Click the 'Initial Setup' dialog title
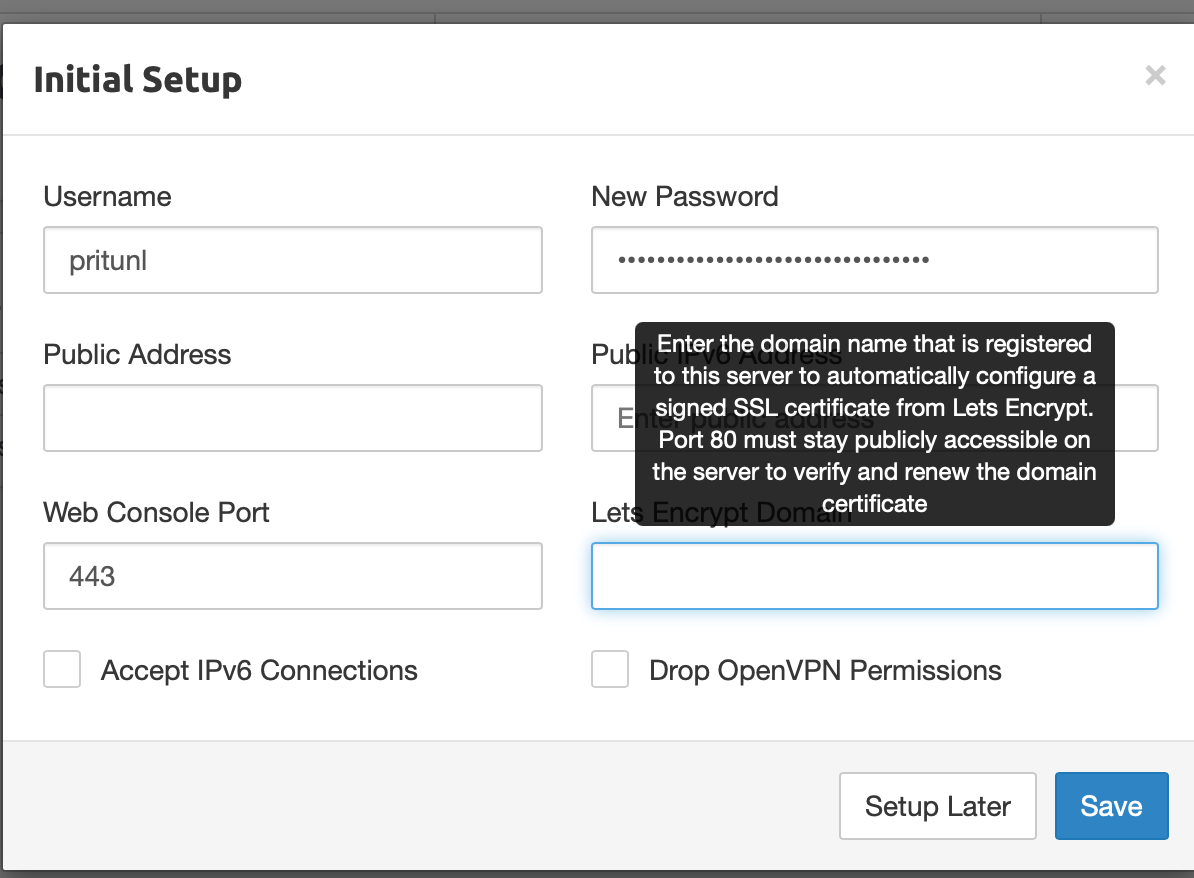Viewport: 1194px width, 878px height. click(x=138, y=80)
